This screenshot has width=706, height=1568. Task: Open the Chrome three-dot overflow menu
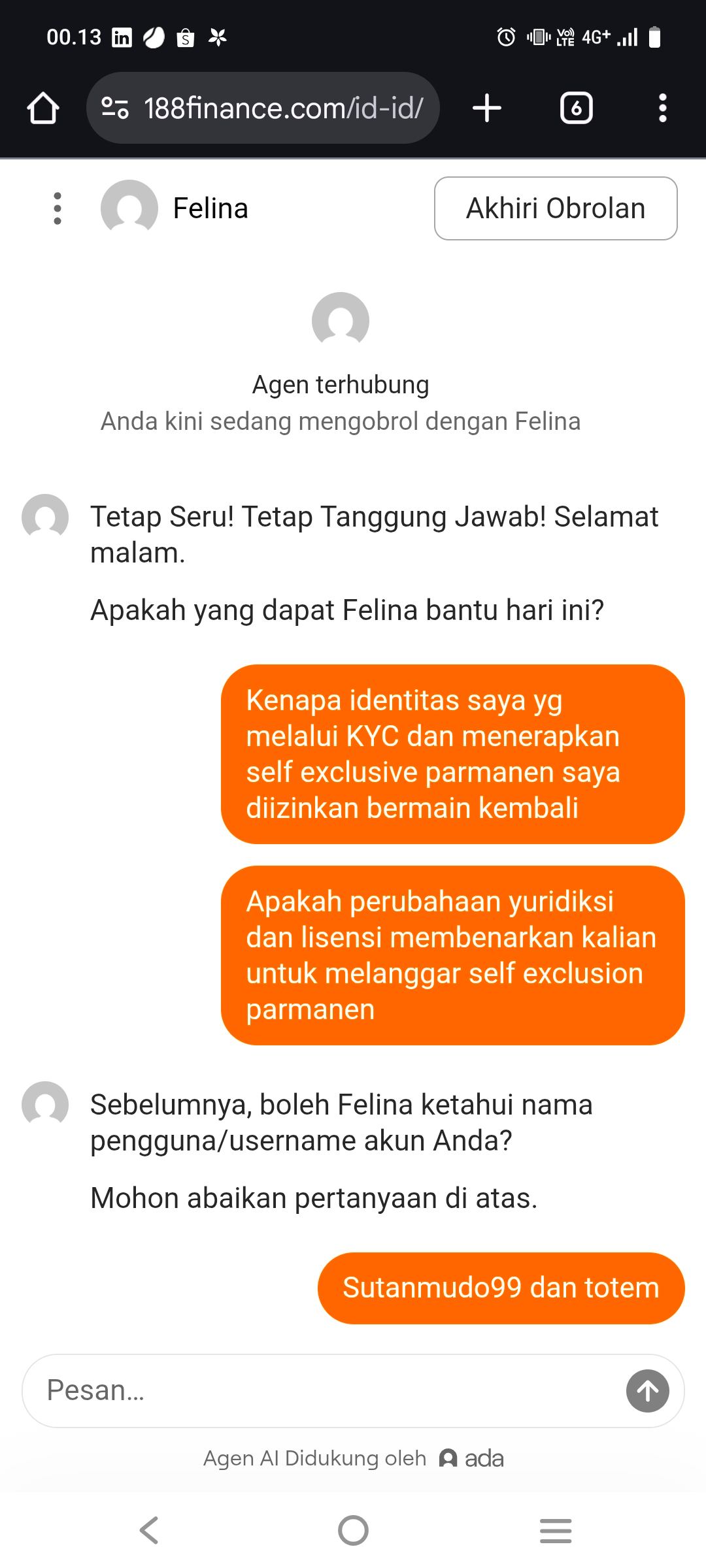point(663,108)
